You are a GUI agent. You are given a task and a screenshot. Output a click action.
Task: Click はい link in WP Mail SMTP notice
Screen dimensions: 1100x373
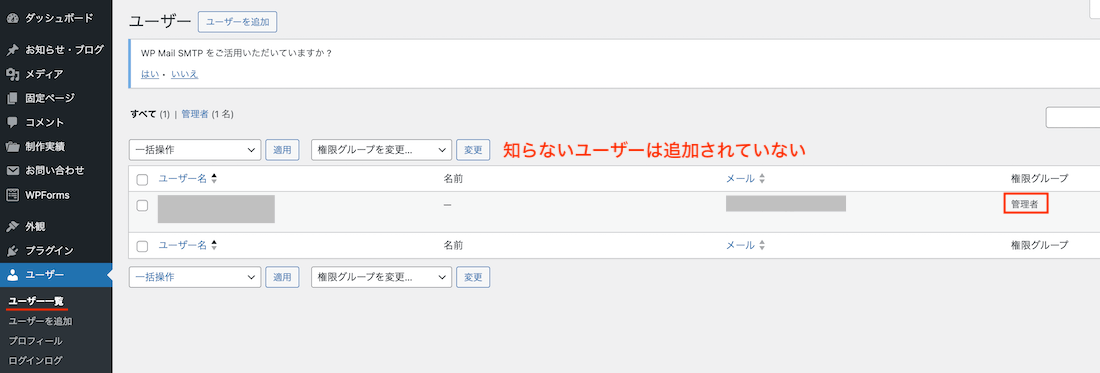point(149,74)
